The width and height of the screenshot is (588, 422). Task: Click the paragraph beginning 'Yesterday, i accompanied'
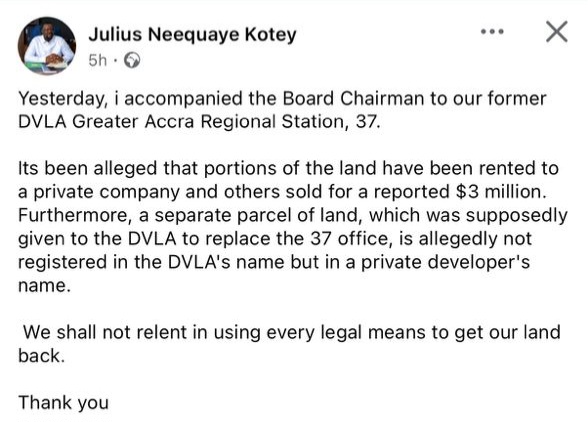click(x=282, y=110)
